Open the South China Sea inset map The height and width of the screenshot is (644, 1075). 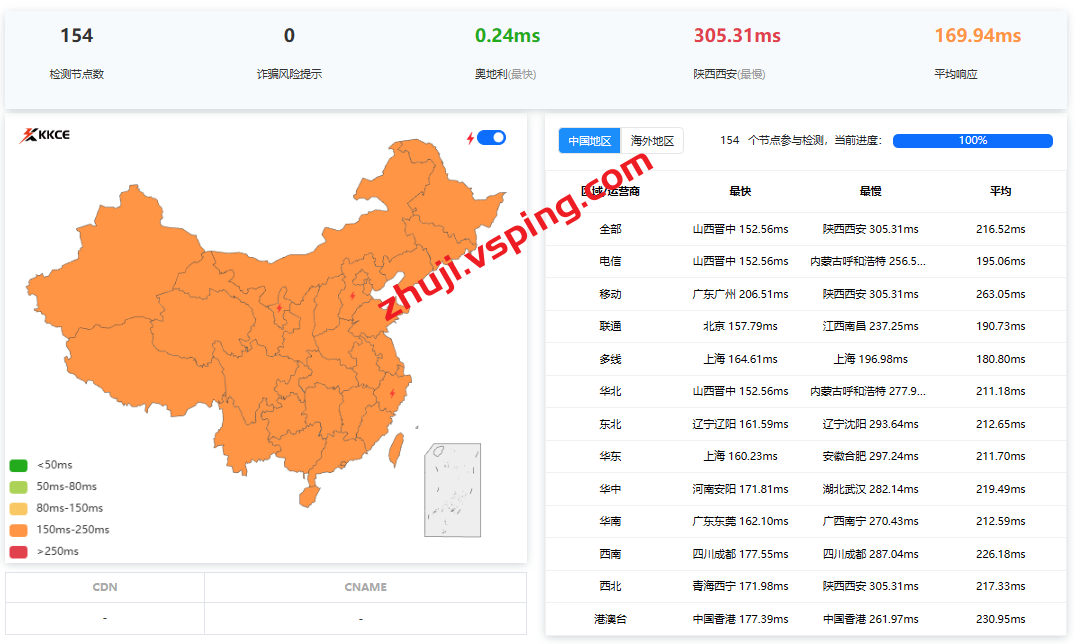coord(452,490)
